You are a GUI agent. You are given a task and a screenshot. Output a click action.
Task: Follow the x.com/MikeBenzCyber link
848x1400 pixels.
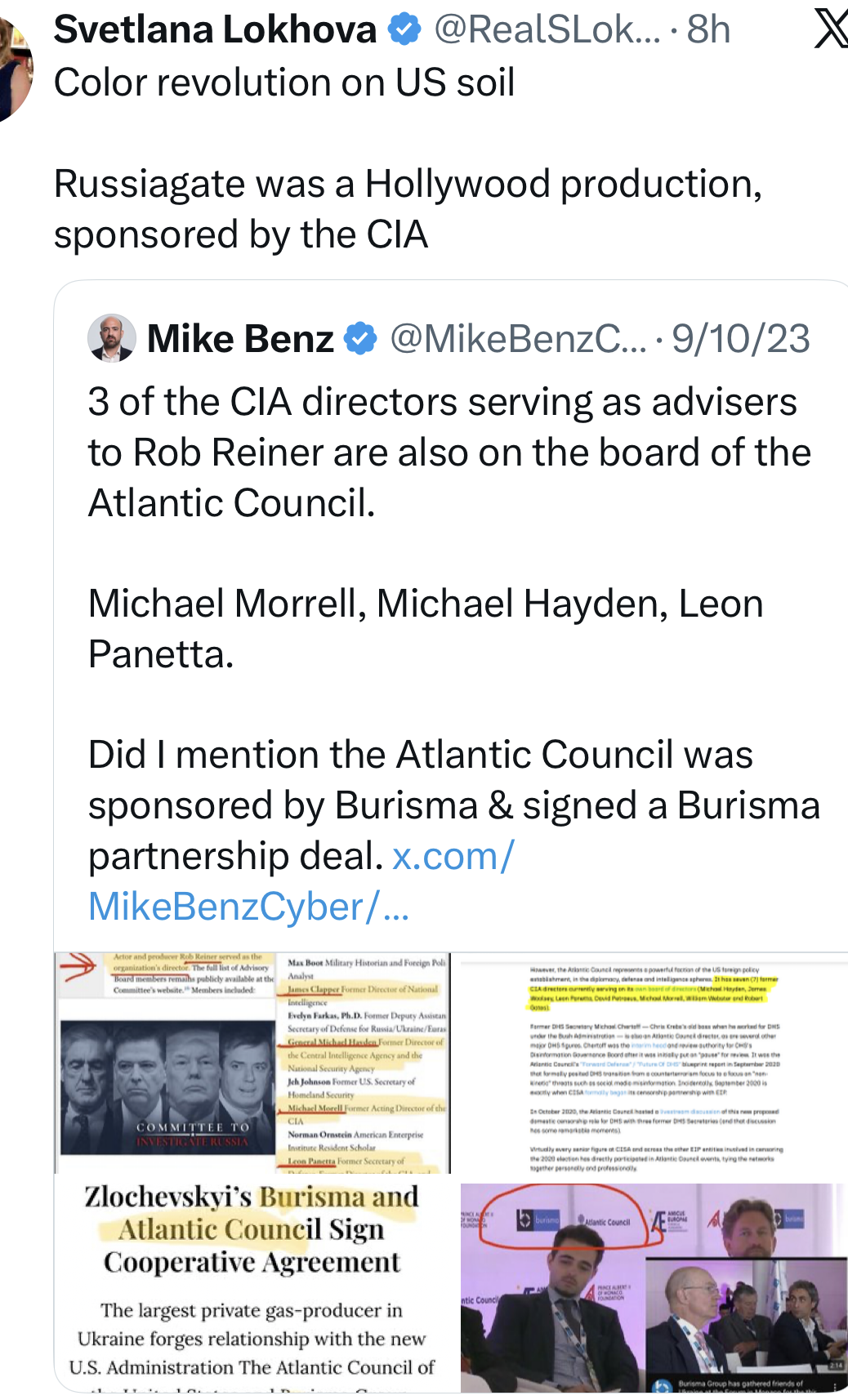point(301,881)
